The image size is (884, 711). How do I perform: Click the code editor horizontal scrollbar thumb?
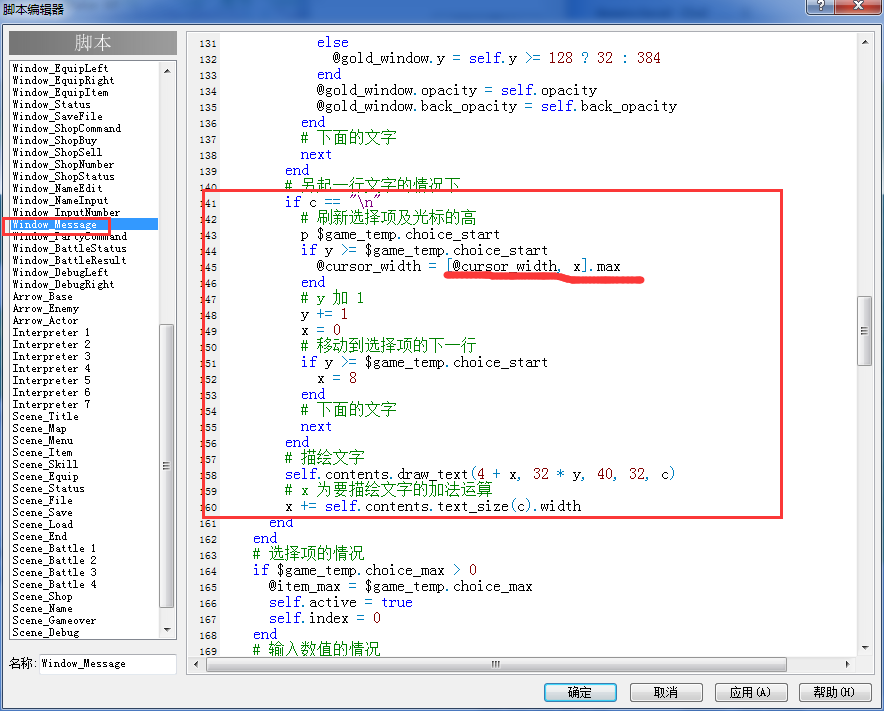point(496,664)
